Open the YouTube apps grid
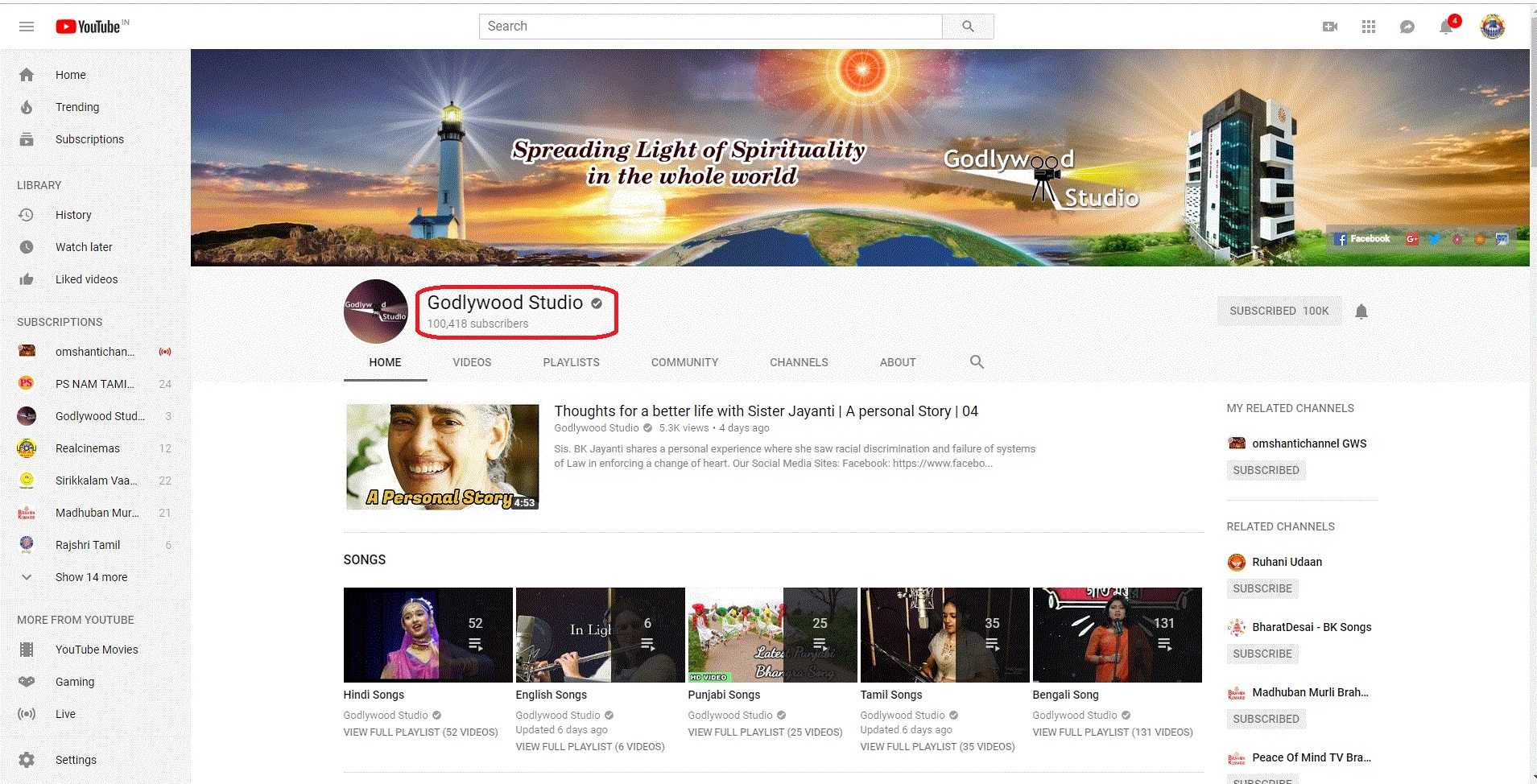Viewport: 1537px width, 784px height. (1369, 27)
